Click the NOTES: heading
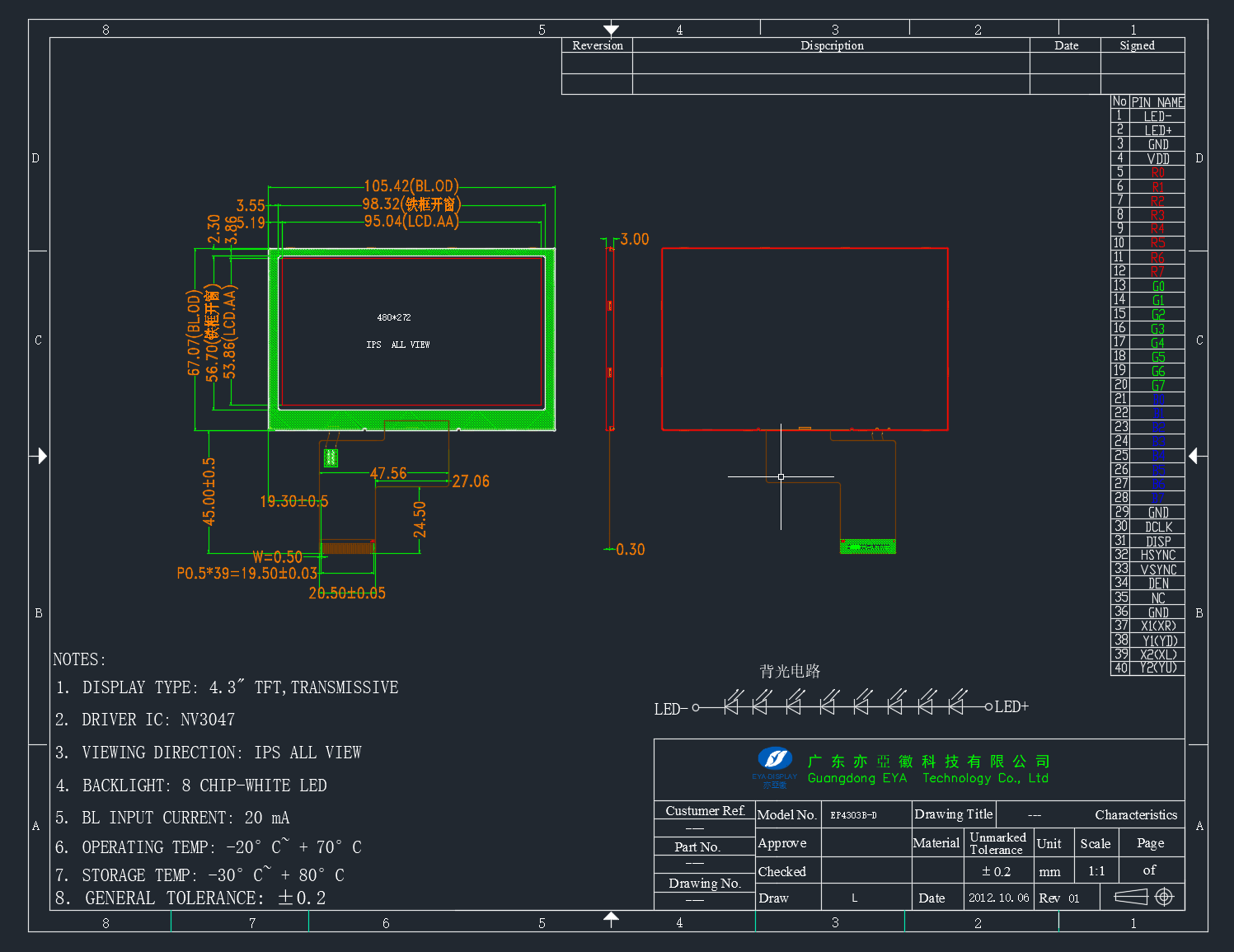 80,659
